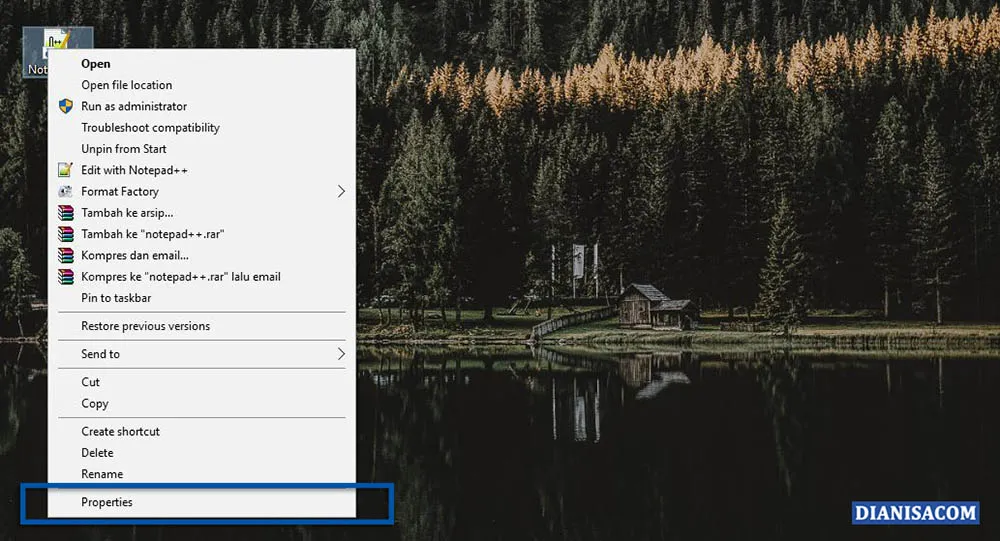Image resolution: width=1000 pixels, height=541 pixels.
Task: Select Restore previous versions
Action: point(202,326)
